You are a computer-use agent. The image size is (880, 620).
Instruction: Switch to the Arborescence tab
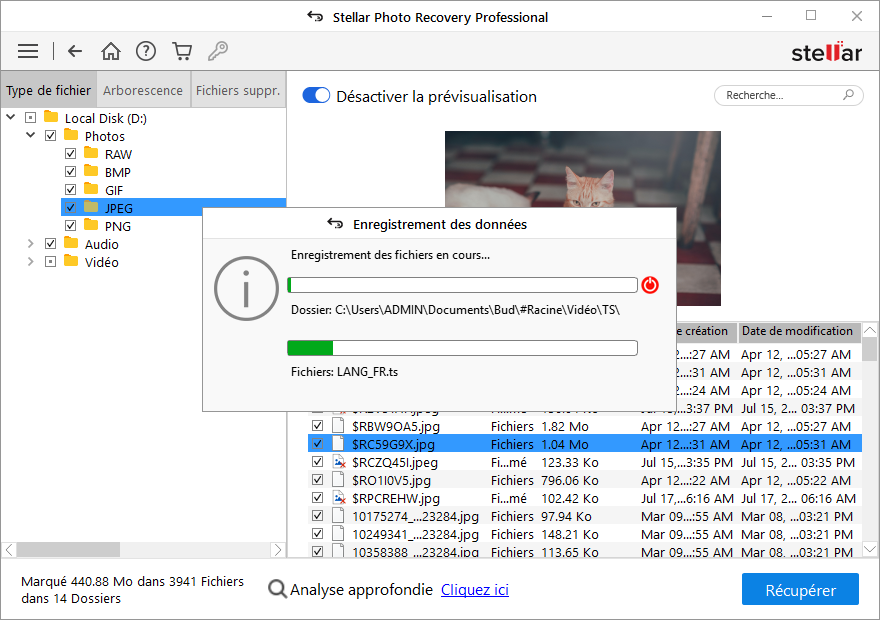[x=143, y=90]
